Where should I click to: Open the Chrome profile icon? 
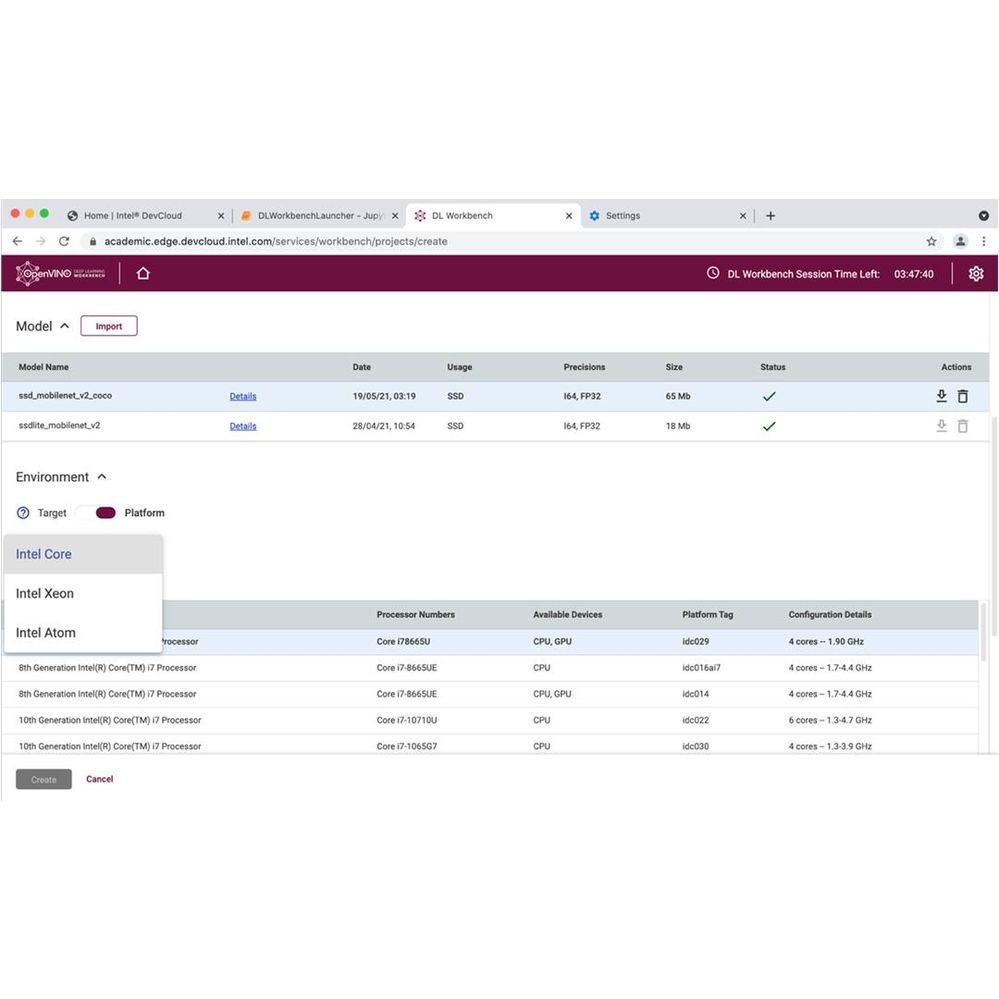click(x=960, y=241)
